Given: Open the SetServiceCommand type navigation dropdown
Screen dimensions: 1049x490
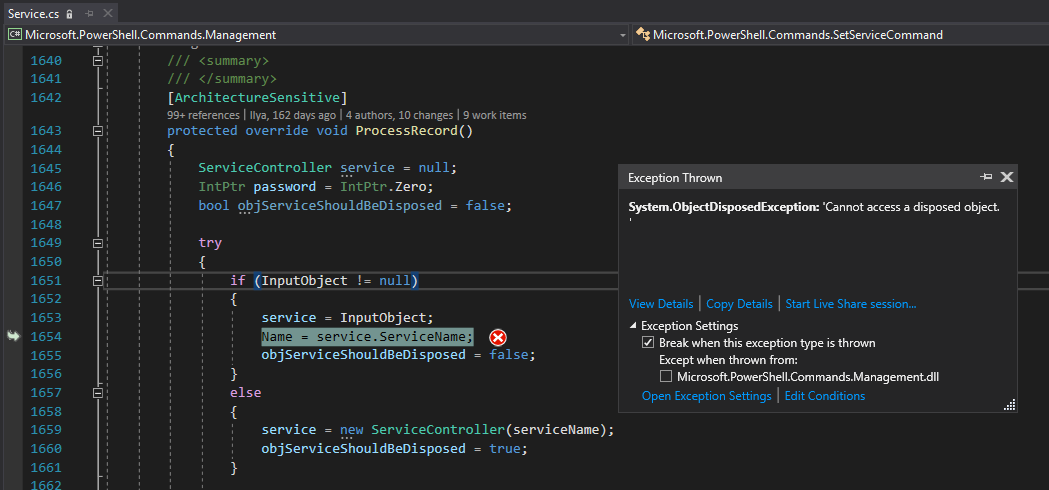Looking at the screenshot, I should [x=841, y=35].
